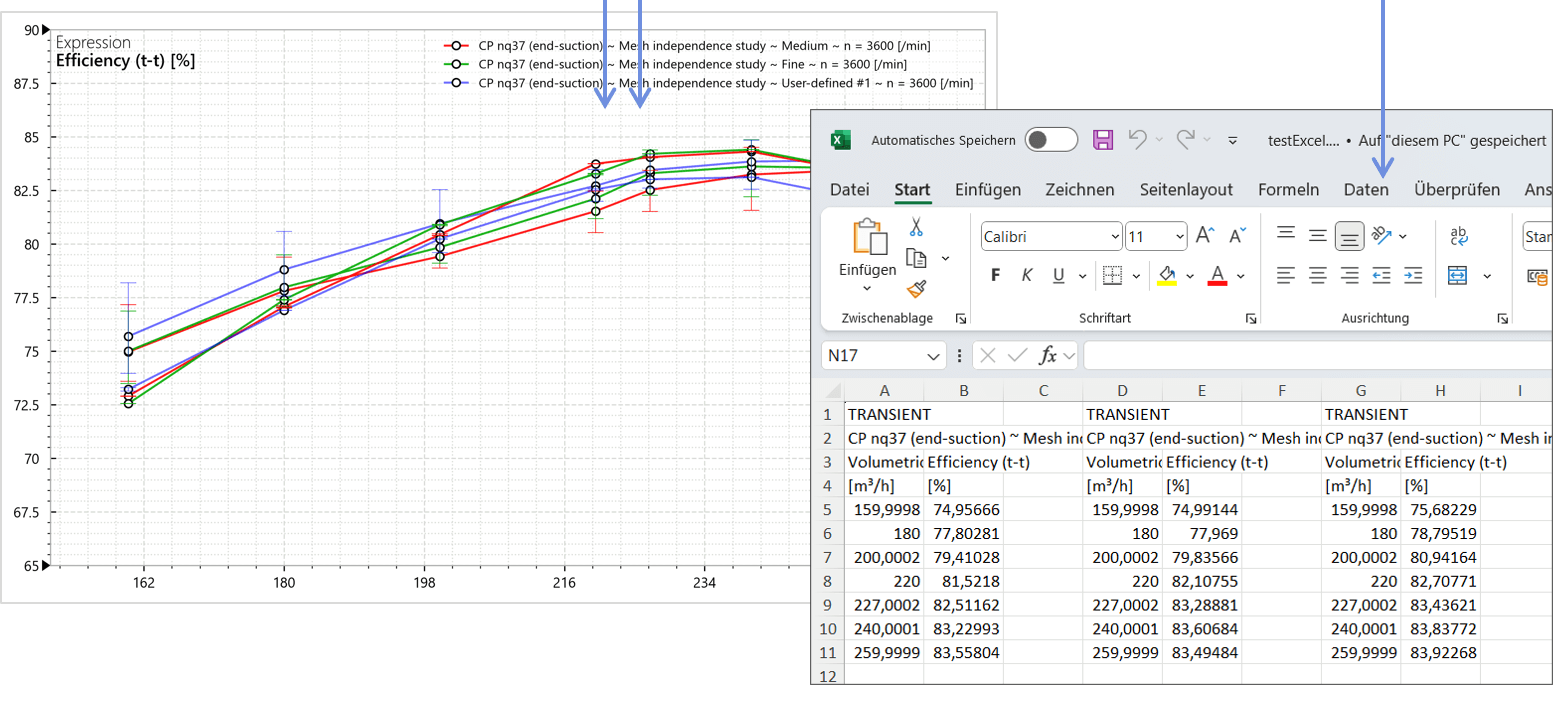Decrease the cell indent
The height and width of the screenshot is (715, 1554).
tap(1381, 275)
